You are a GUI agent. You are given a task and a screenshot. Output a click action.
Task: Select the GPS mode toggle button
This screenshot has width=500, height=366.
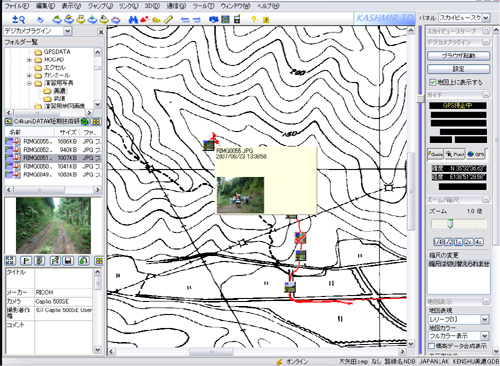click(x=476, y=154)
